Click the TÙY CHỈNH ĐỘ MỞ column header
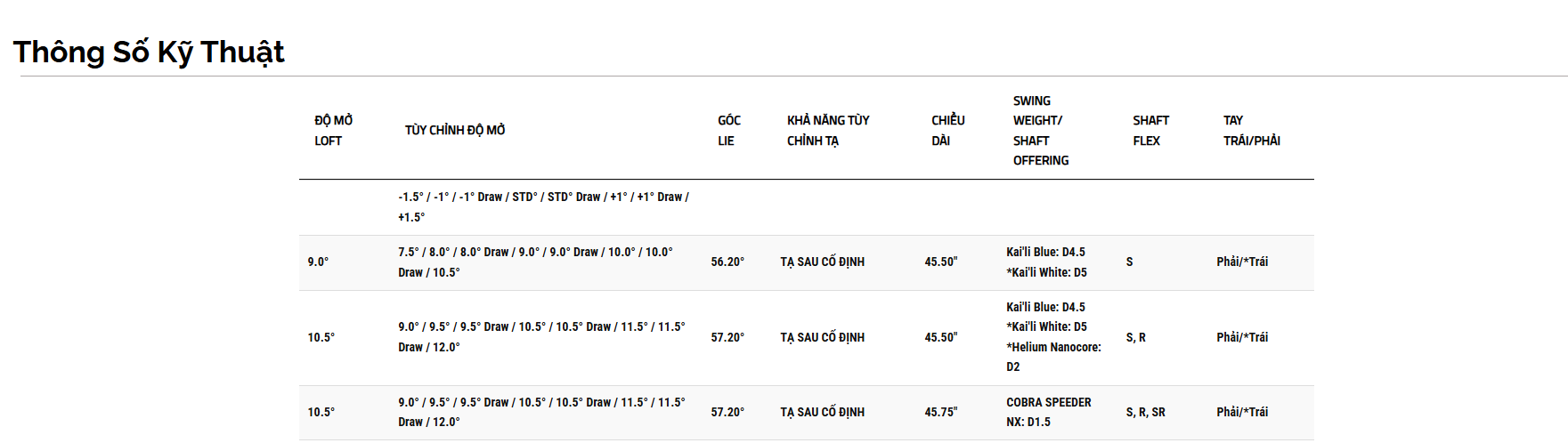Screen dimensions: 1568x443 coord(455,130)
